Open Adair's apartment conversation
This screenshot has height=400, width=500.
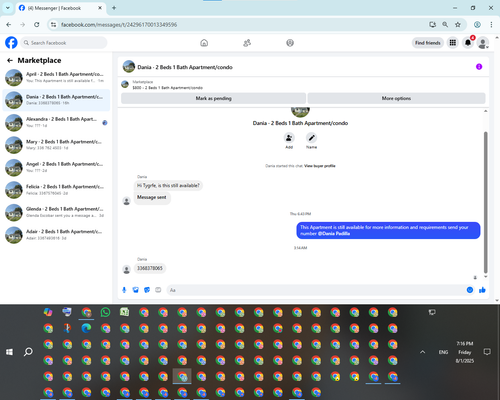tap(56, 235)
